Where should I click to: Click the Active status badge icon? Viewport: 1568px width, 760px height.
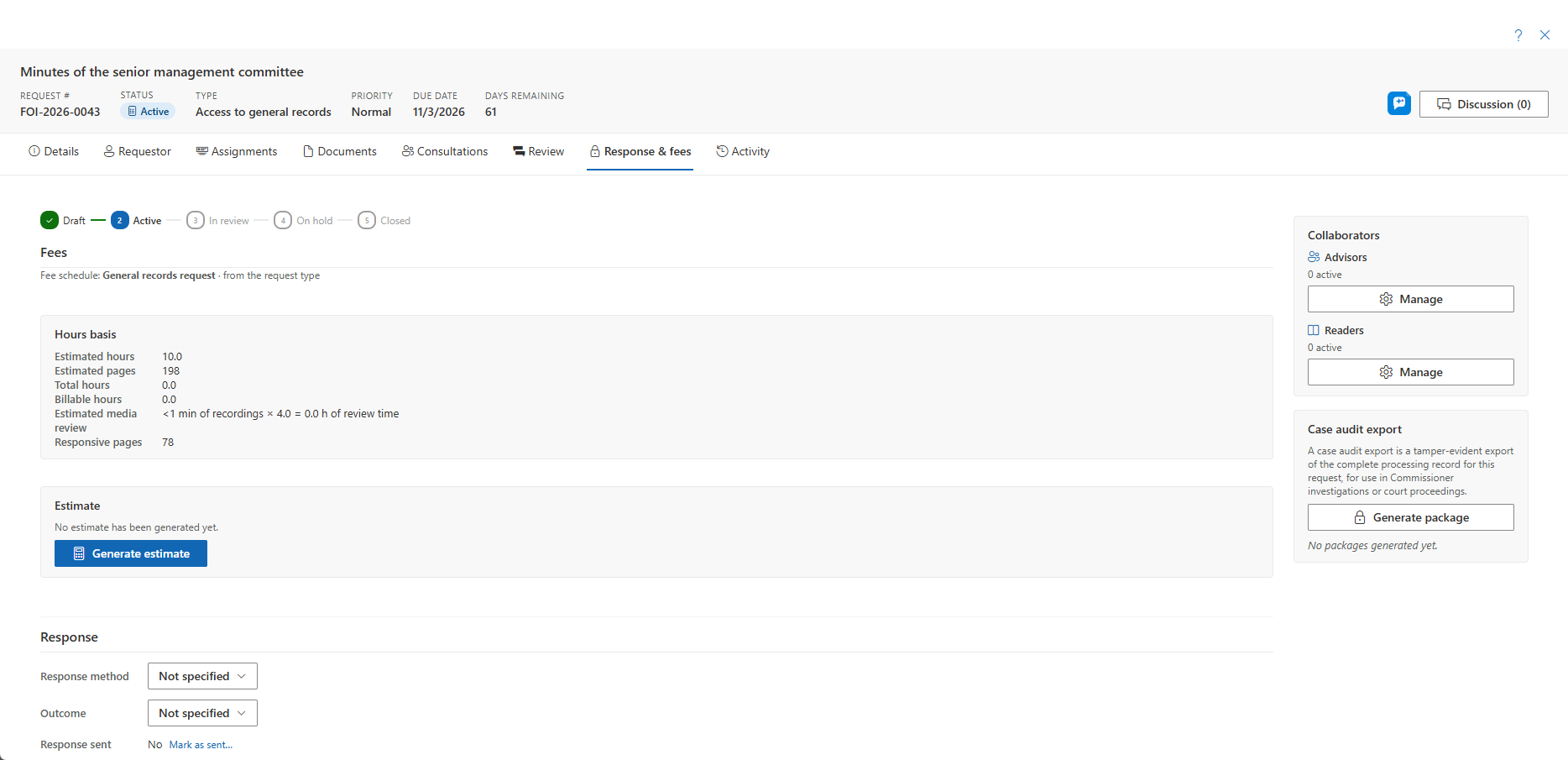pos(132,111)
